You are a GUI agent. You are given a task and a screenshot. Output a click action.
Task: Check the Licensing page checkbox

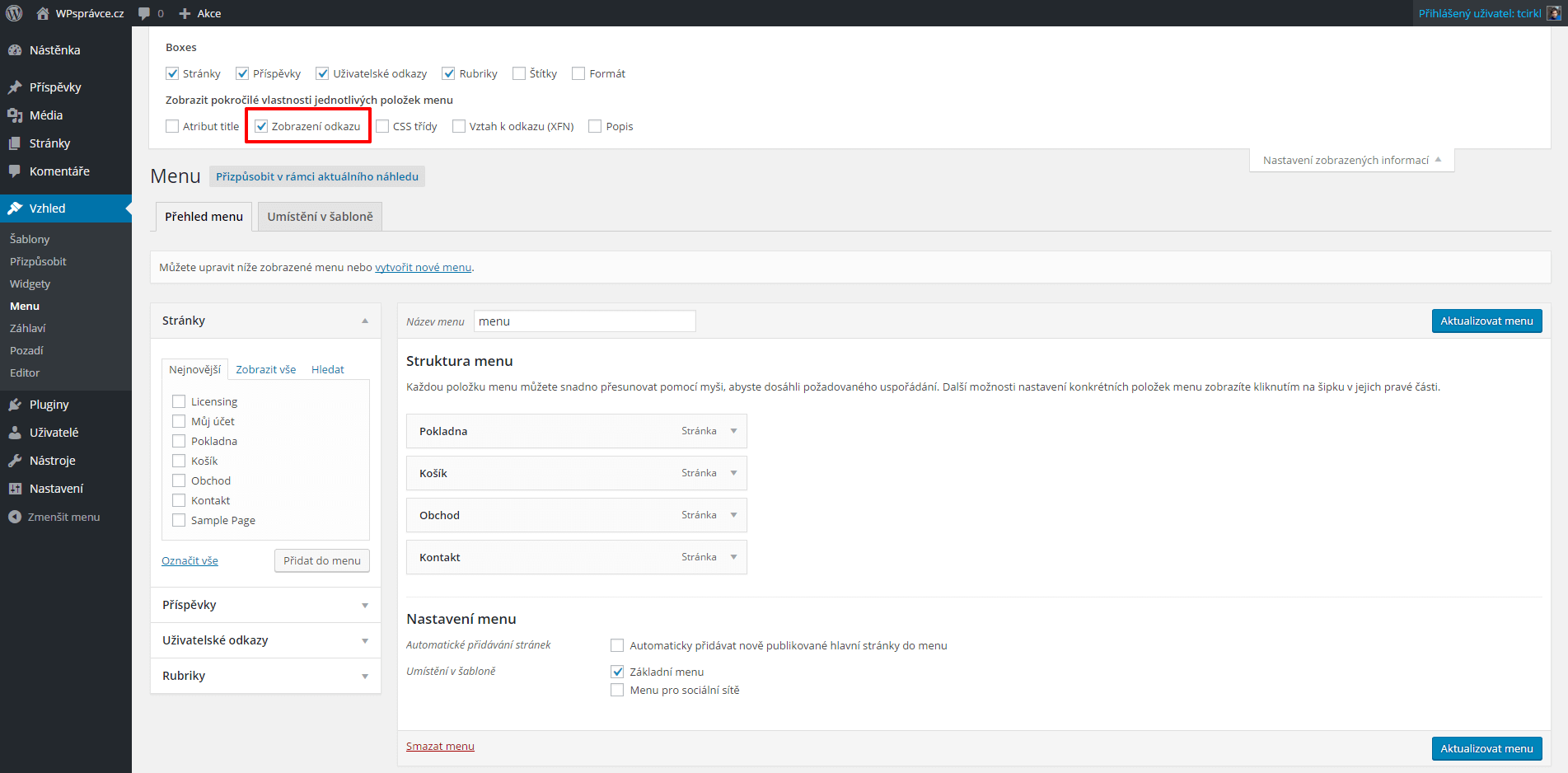(179, 401)
